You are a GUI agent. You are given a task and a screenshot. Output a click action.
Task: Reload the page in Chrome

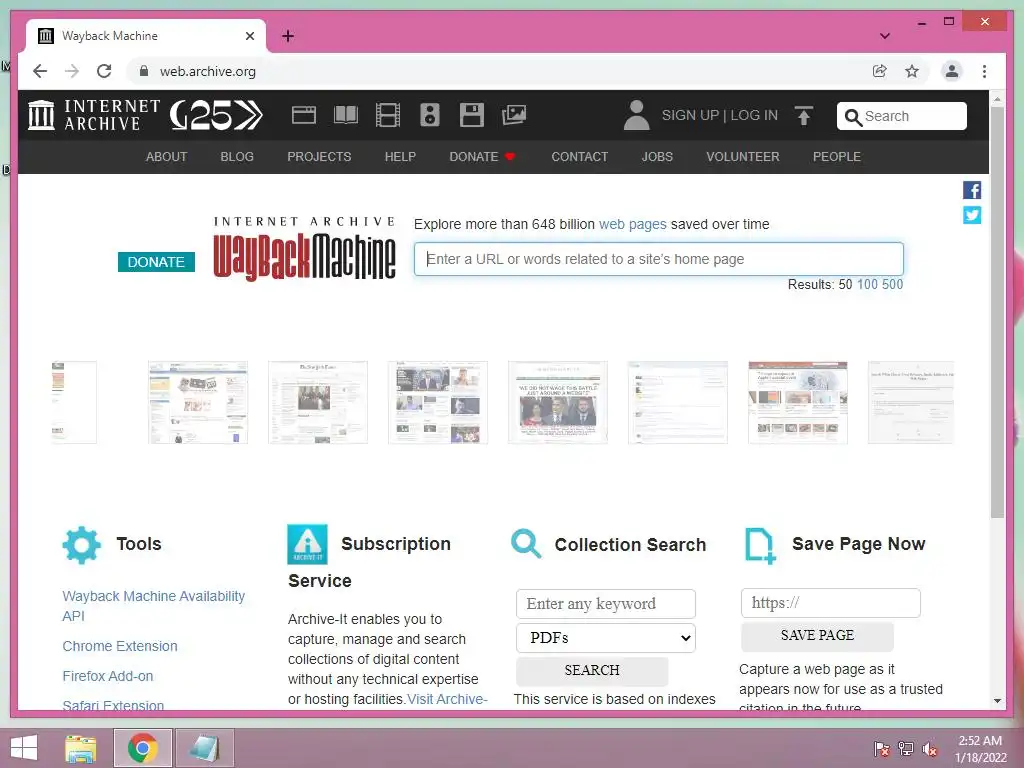[x=104, y=71]
